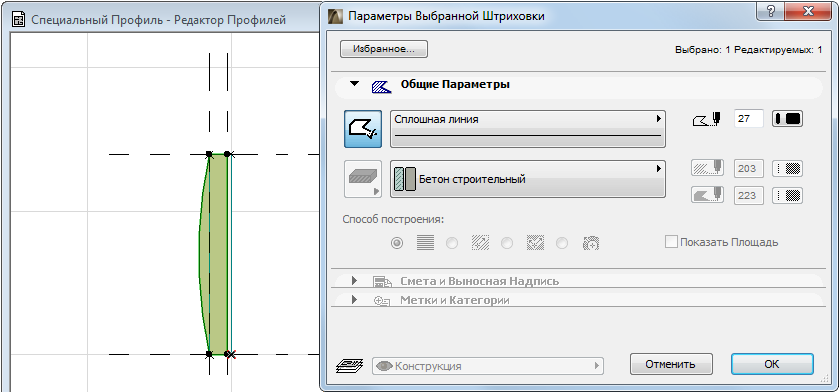Select the fourth Способ построения radio button
This screenshot has width=839, height=392.
pyautogui.click(x=562, y=243)
